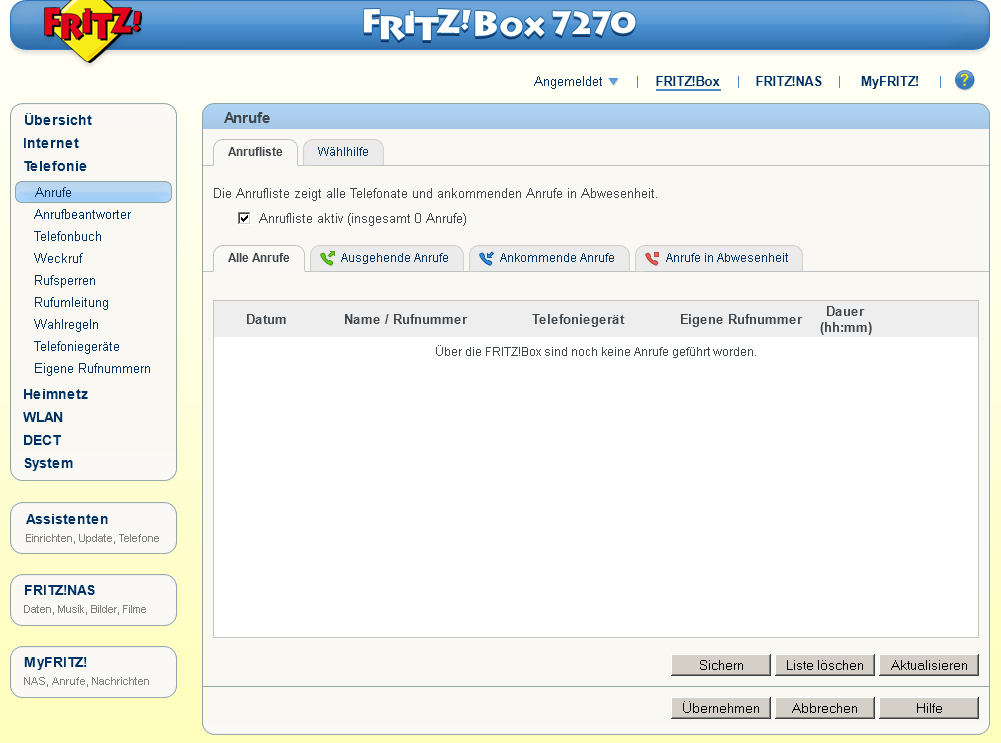Click the green outgoing calls phone icon

(x=327, y=258)
